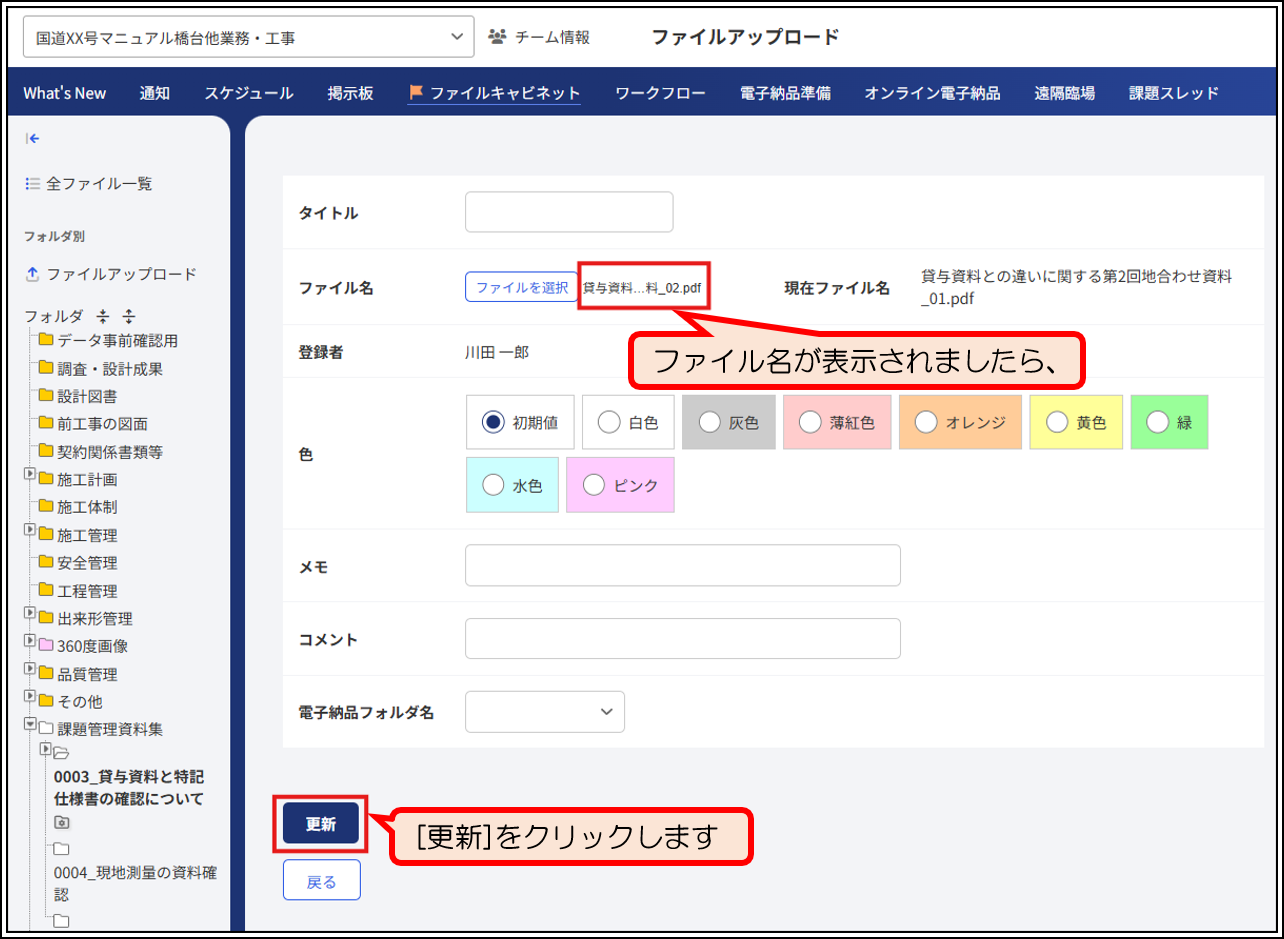Screen dimensions: 1284x939
Task: Expand the 施工管理 folder
Action: [30, 530]
